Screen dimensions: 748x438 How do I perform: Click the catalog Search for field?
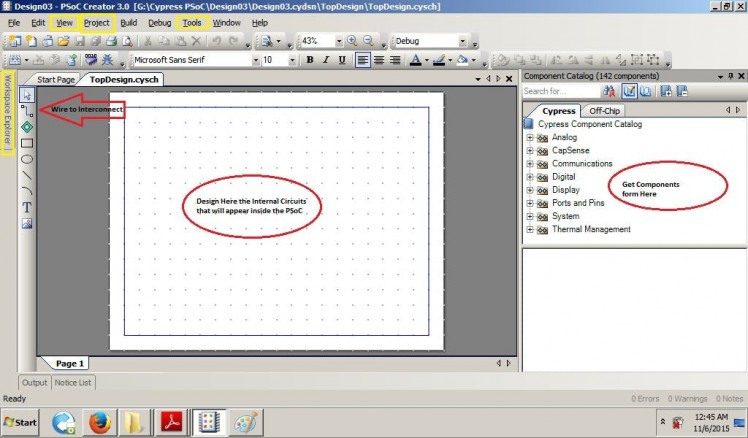tap(560, 91)
